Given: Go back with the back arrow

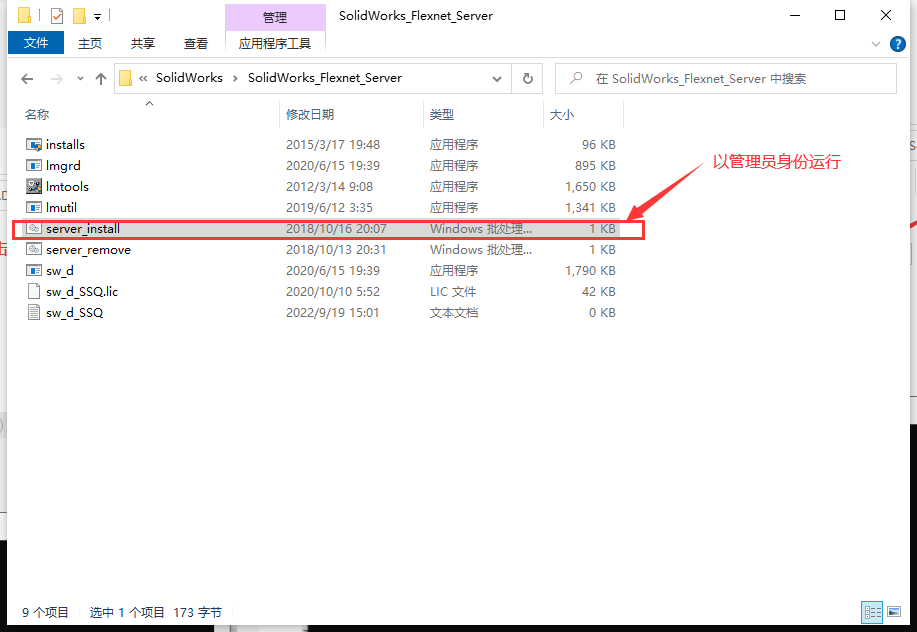Looking at the screenshot, I should coord(27,78).
